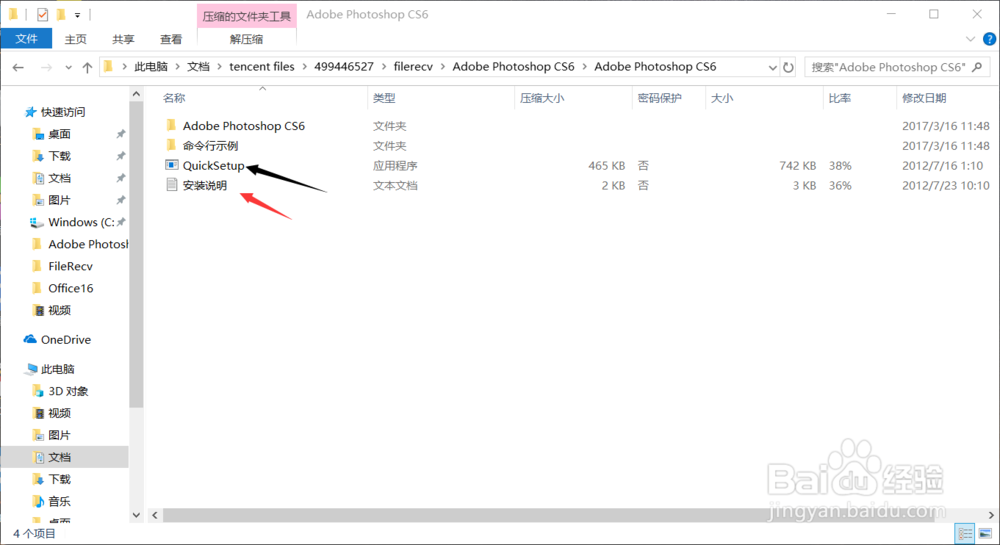Open the Customize Quick Access Toolbar dropdown
Image resolution: width=1000 pixels, height=545 pixels.
pos(77,15)
